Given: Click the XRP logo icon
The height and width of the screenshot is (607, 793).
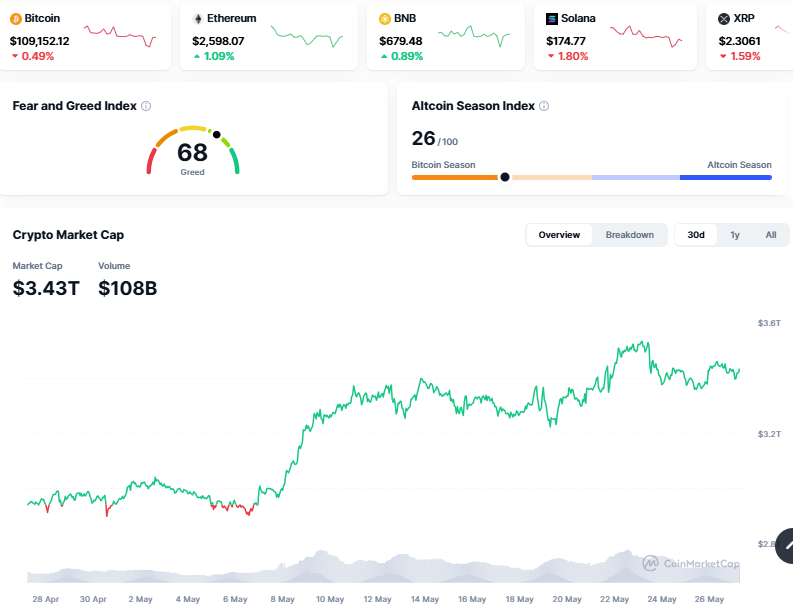Looking at the screenshot, I should (x=724, y=19).
